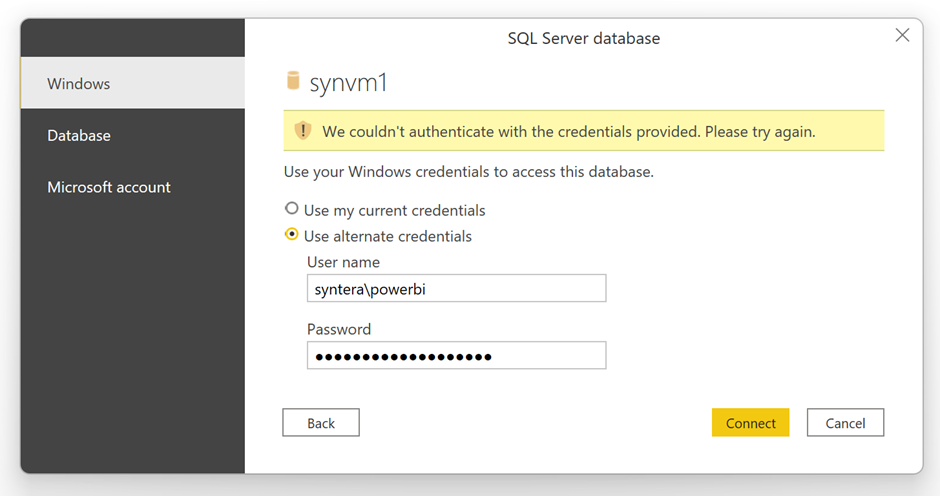Focus the Password input field
The image size is (940, 496).
pos(456,356)
